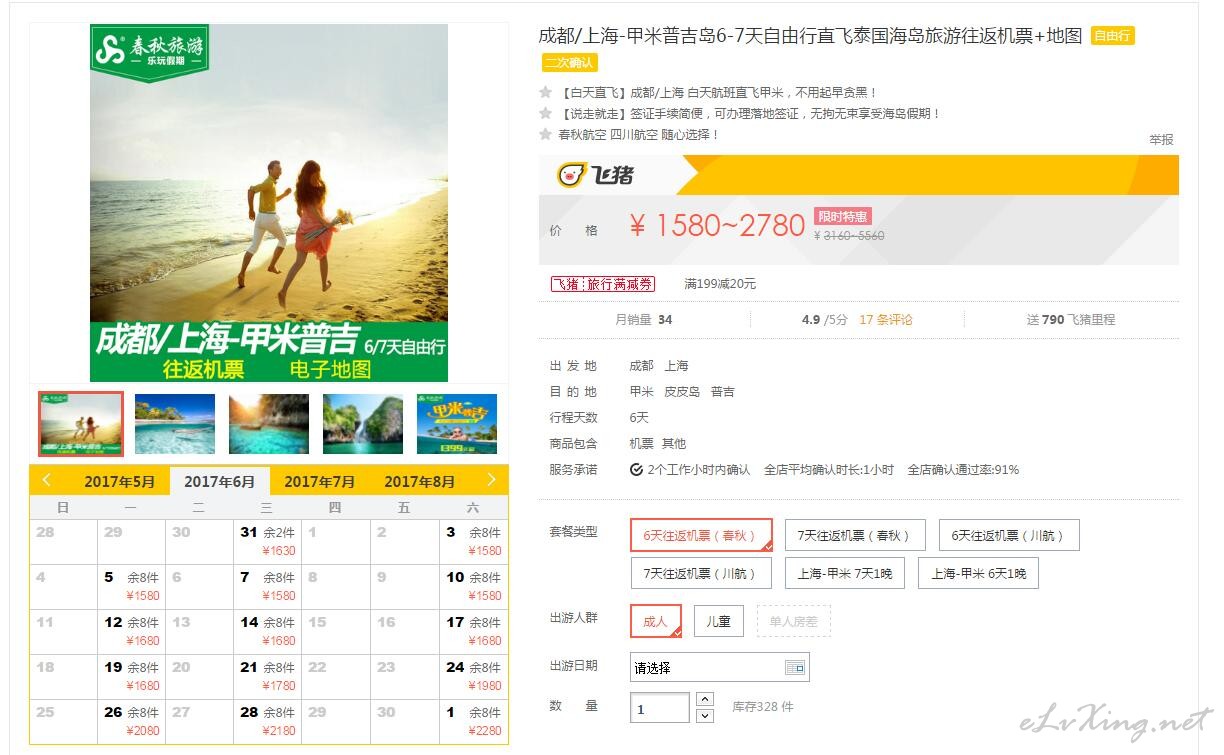Image resolution: width=1224 pixels, height=755 pixels.
Task: Click the 限时特惠 label
Action: [842, 216]
